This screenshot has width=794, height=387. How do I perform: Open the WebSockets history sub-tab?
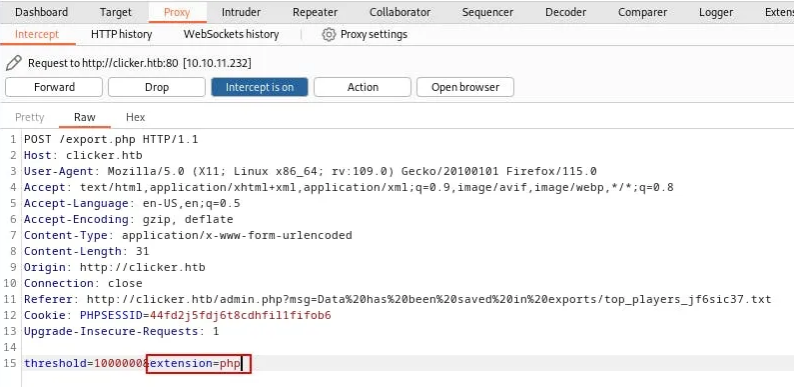(x=231, y=34)
